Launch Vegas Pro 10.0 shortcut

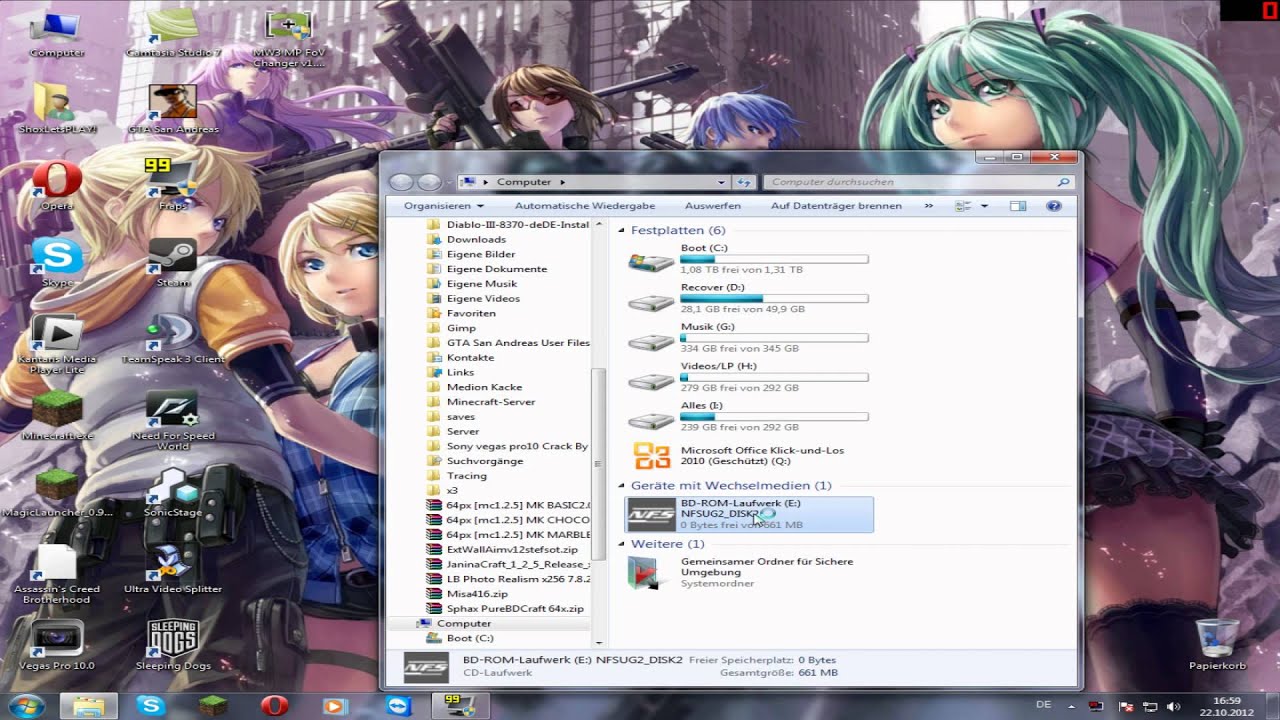point(56,645)
